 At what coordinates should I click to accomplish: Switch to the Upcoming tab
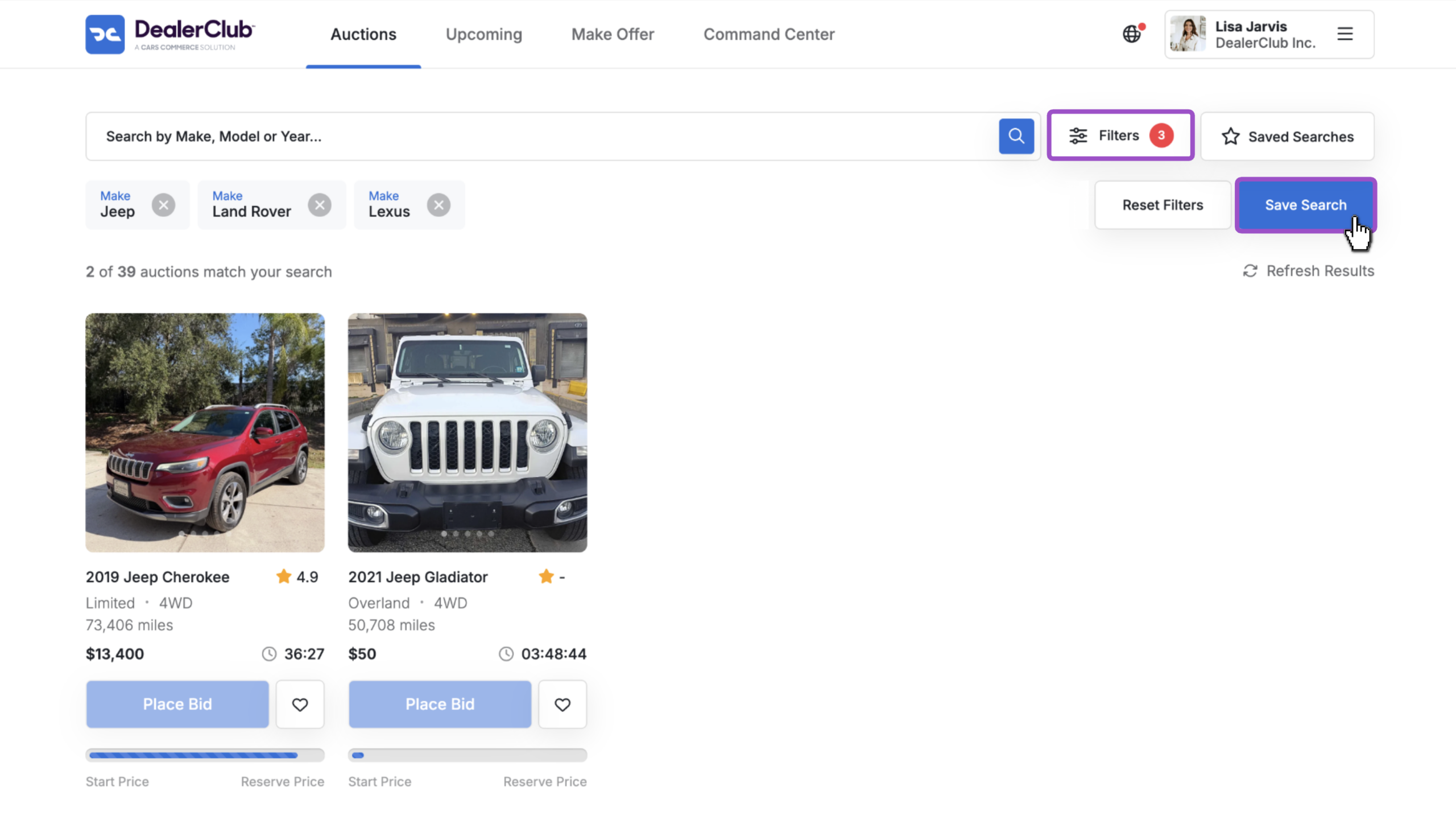pos(483,34)
